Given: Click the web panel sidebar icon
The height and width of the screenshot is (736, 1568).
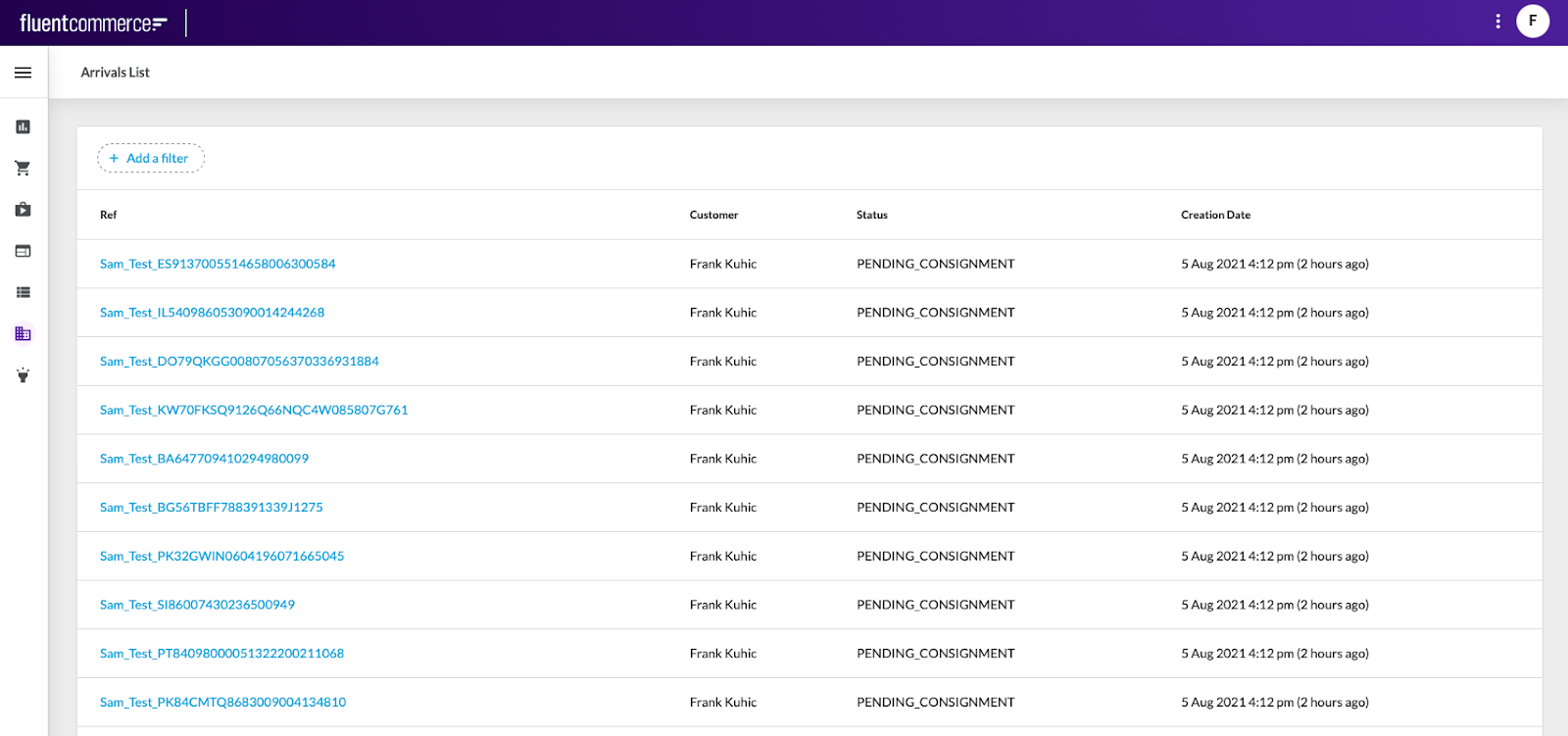Looking at the screenshot, I should [x=23, y=251].
